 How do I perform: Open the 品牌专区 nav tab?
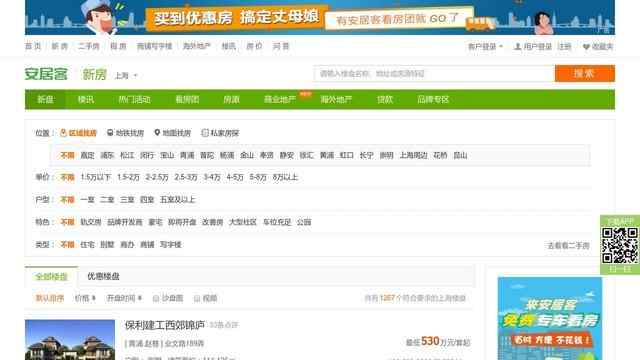point(433,99)
